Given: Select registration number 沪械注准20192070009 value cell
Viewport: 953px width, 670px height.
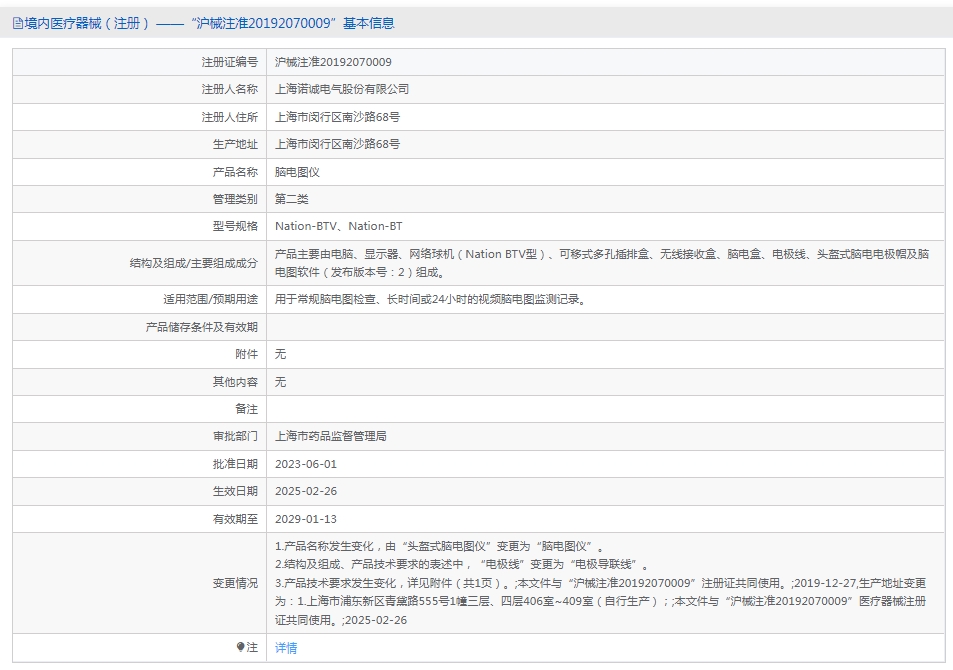Looking at the screenshot, I should coord(333,62).
